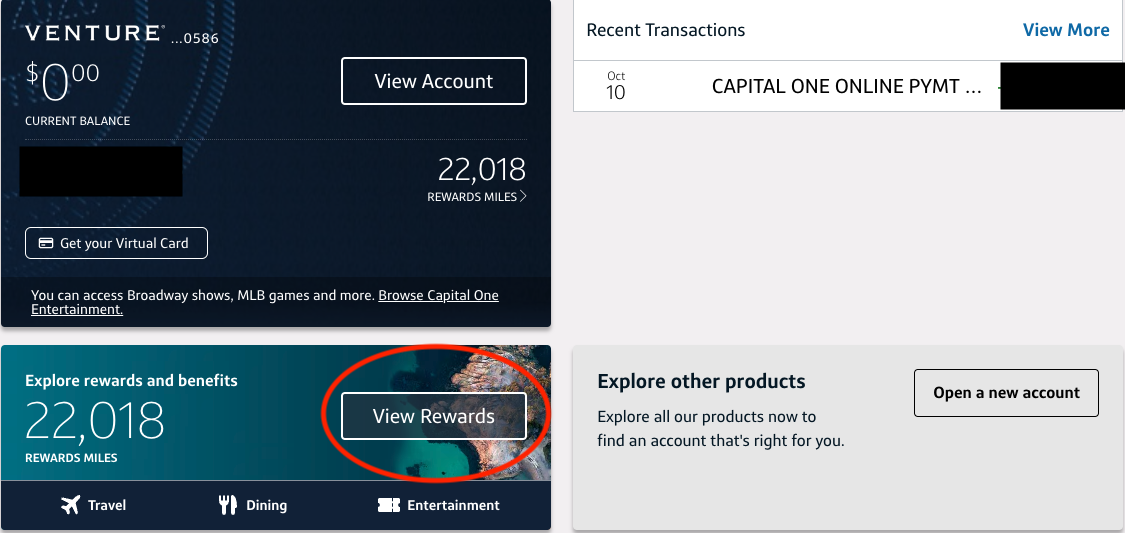Image resolution: width=1125 pixels, height=533 pixels.
Task: Open a new account
Action: 1006,393
